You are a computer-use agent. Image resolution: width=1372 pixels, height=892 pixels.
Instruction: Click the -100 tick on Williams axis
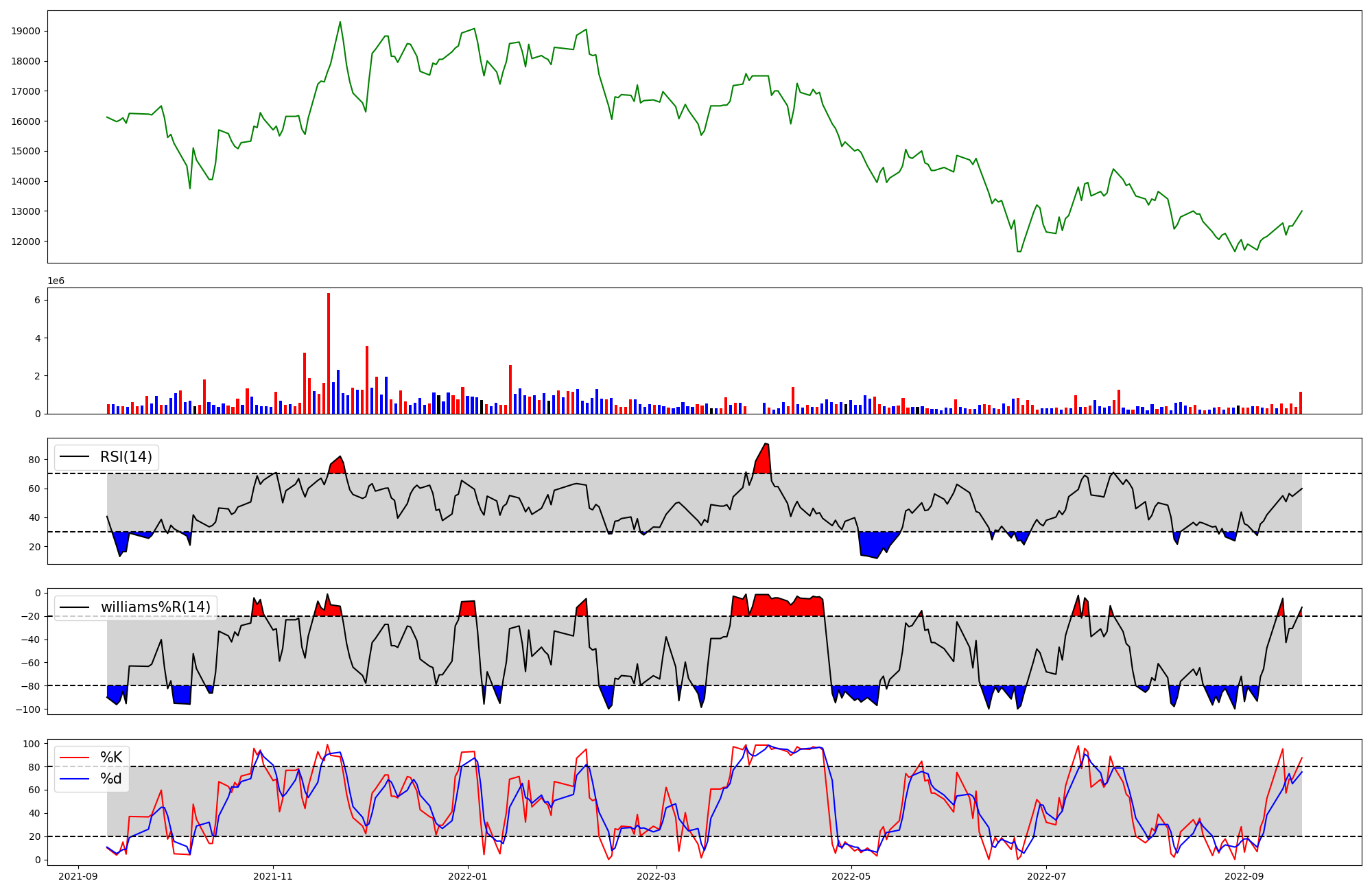pos(28,709)
